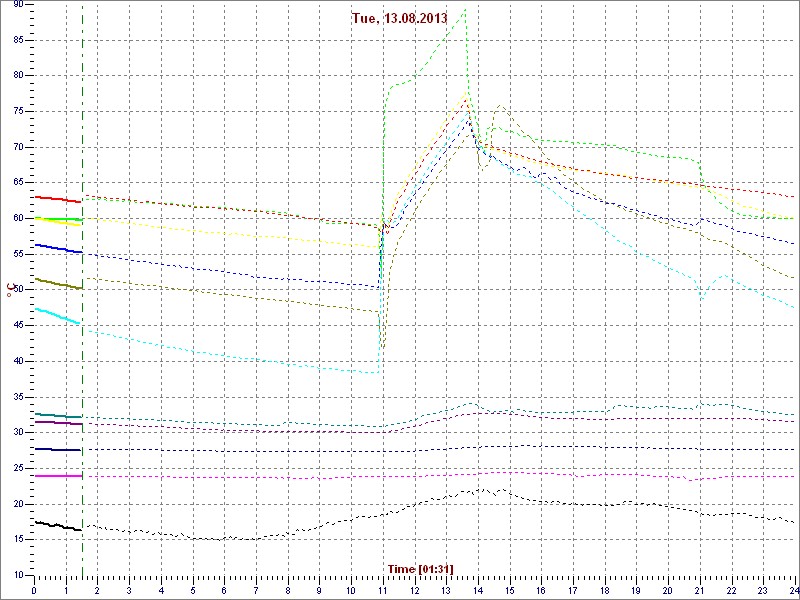Click the 45 label on temperature axis
This screenshot has height=600, width=800.
coord(18,326)
